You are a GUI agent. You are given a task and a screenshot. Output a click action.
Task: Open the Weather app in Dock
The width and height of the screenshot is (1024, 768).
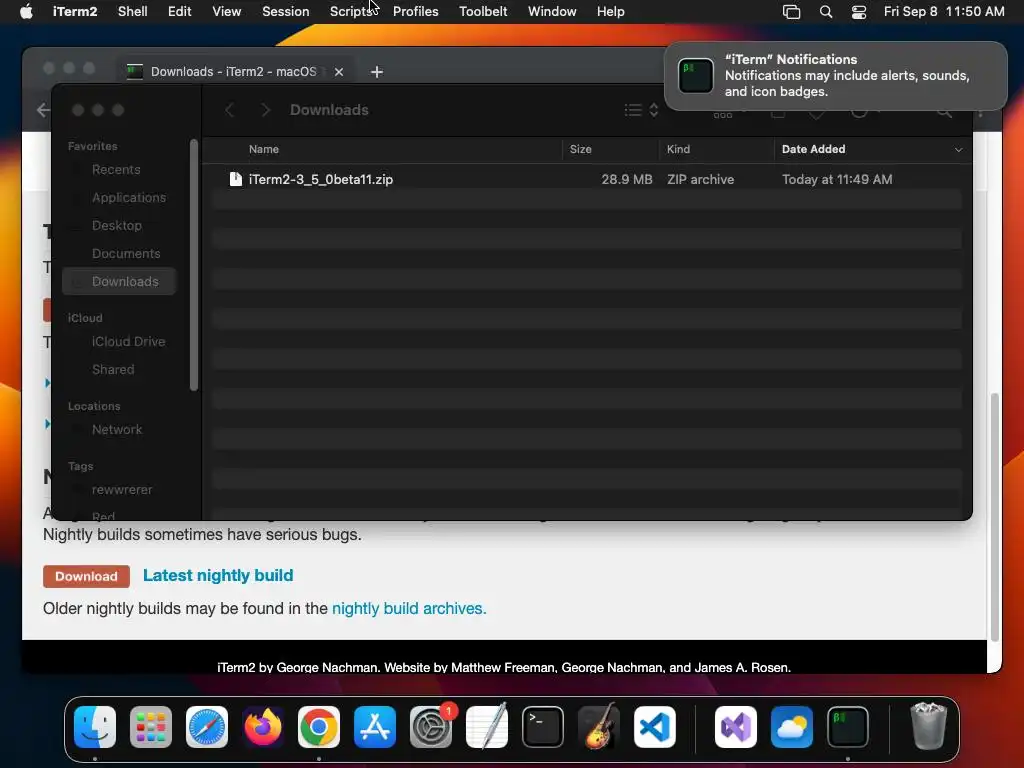(x=792, y=727)
